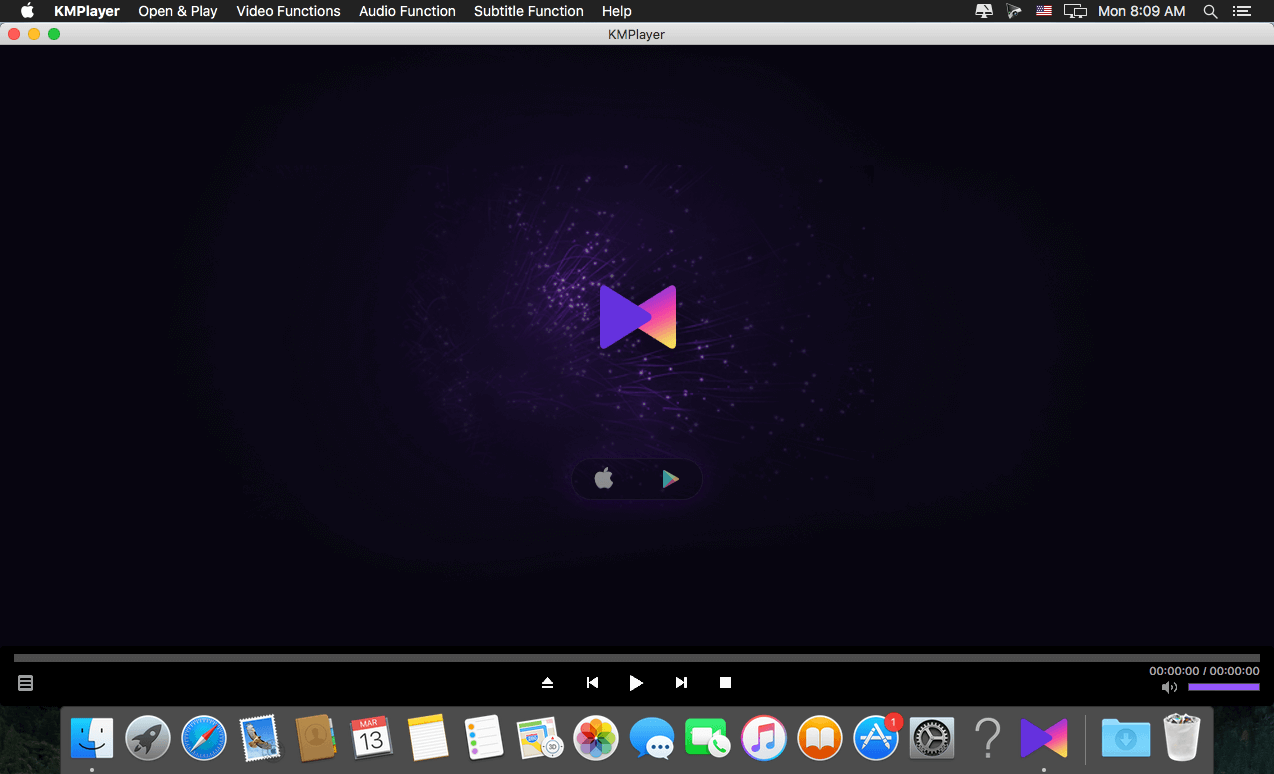The width and height of the screenshot is (1274, 774).
Task: Open Notes app in Dock
Action: pos(428,739)
